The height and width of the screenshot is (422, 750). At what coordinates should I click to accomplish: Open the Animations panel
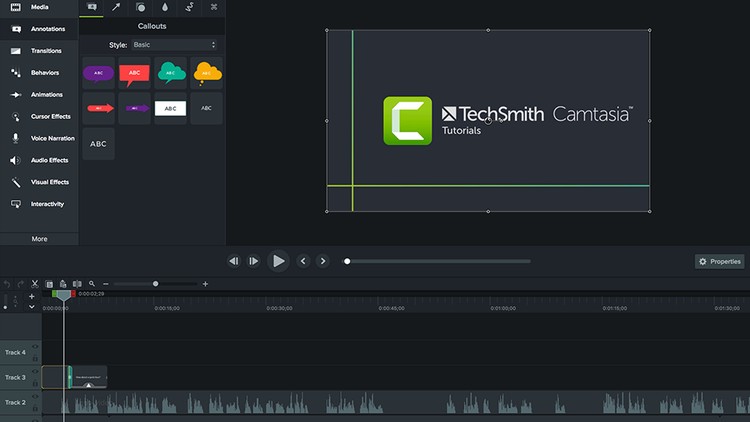[39, 95]
